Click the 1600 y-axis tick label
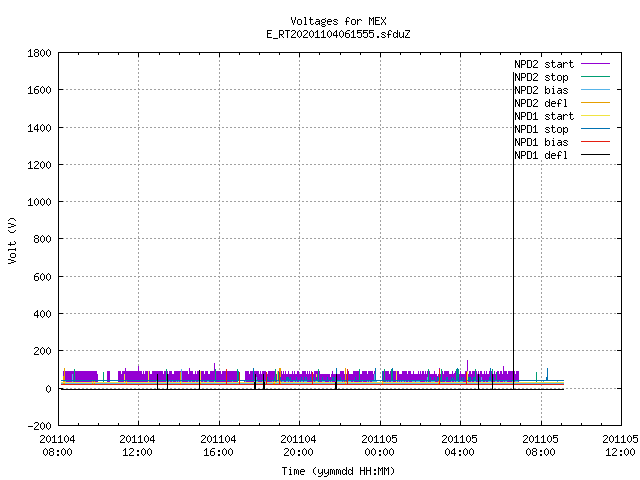640x480 pixels. pos(39,90)
